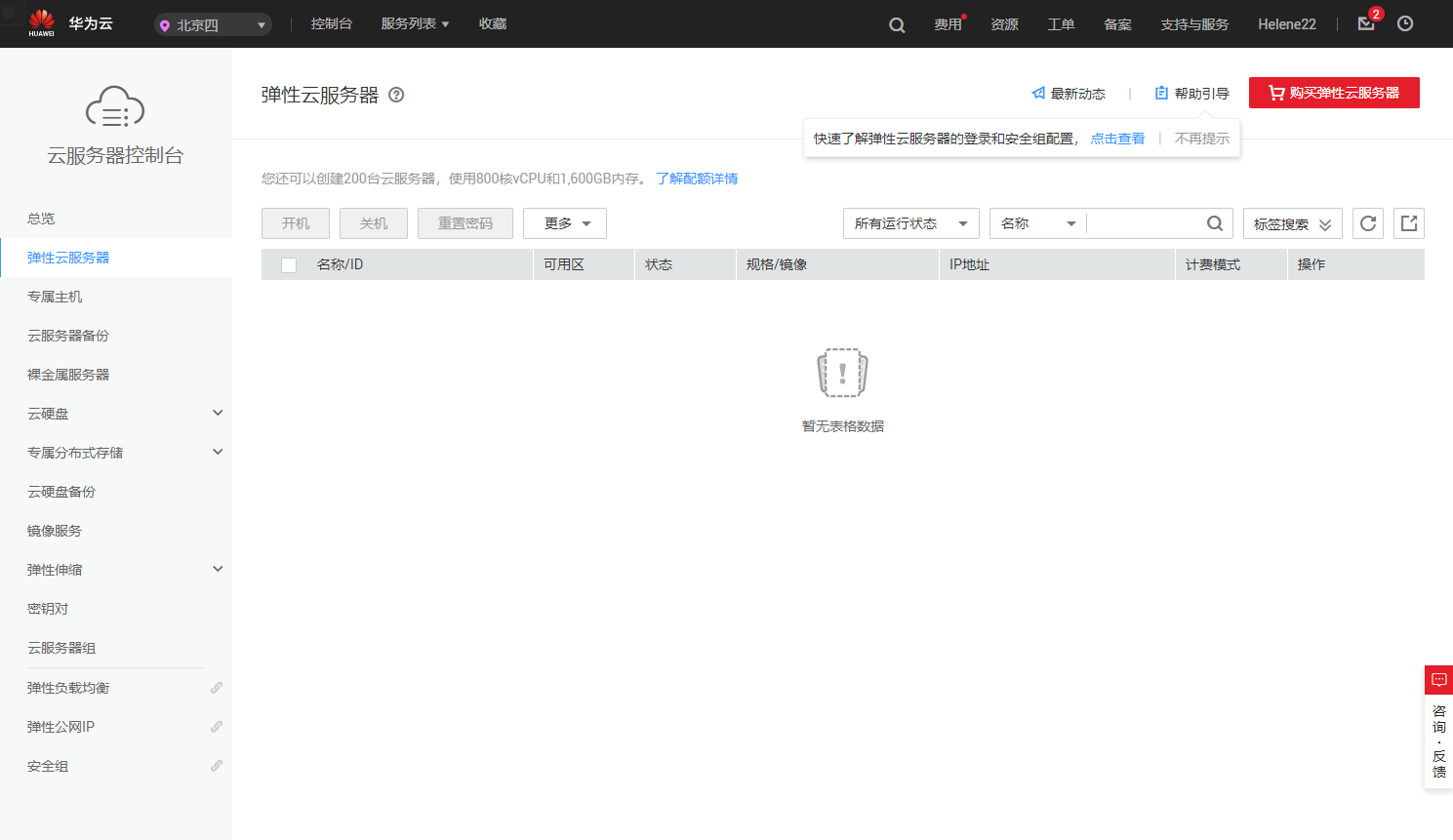Open the 更多 actions dropdown
Viewport: 1453px width, 840px height.
click(x=565, y=223)
